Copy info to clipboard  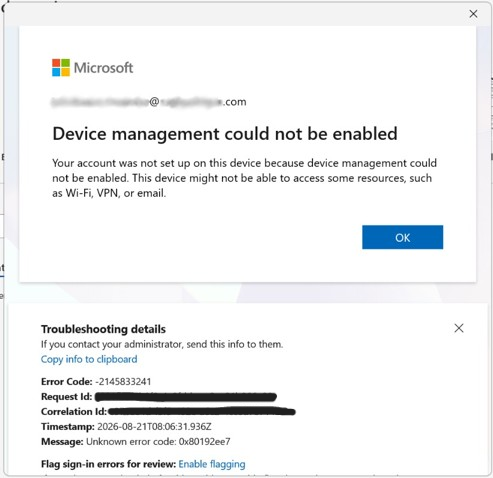[x=89, y=359]
